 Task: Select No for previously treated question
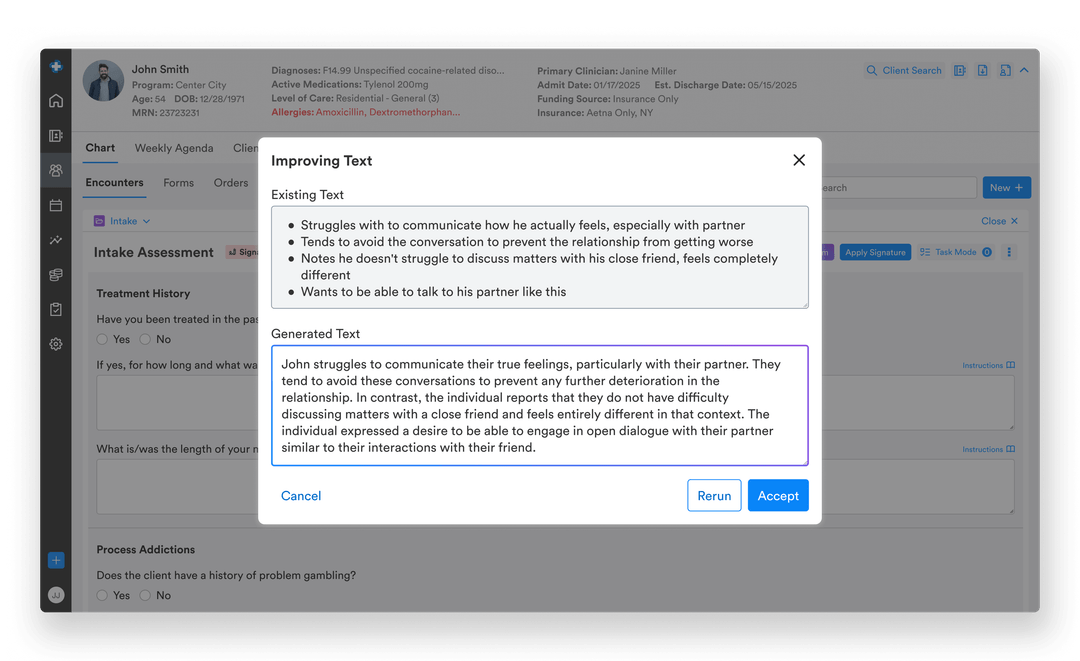tap(145, 339)
